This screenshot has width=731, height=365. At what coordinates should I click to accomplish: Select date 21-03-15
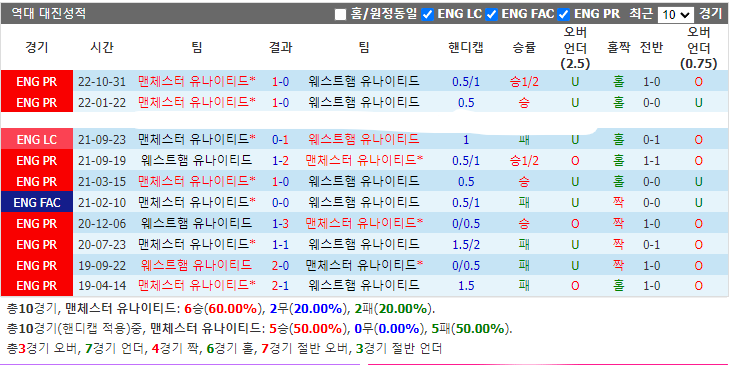click(x=102, y=181)
